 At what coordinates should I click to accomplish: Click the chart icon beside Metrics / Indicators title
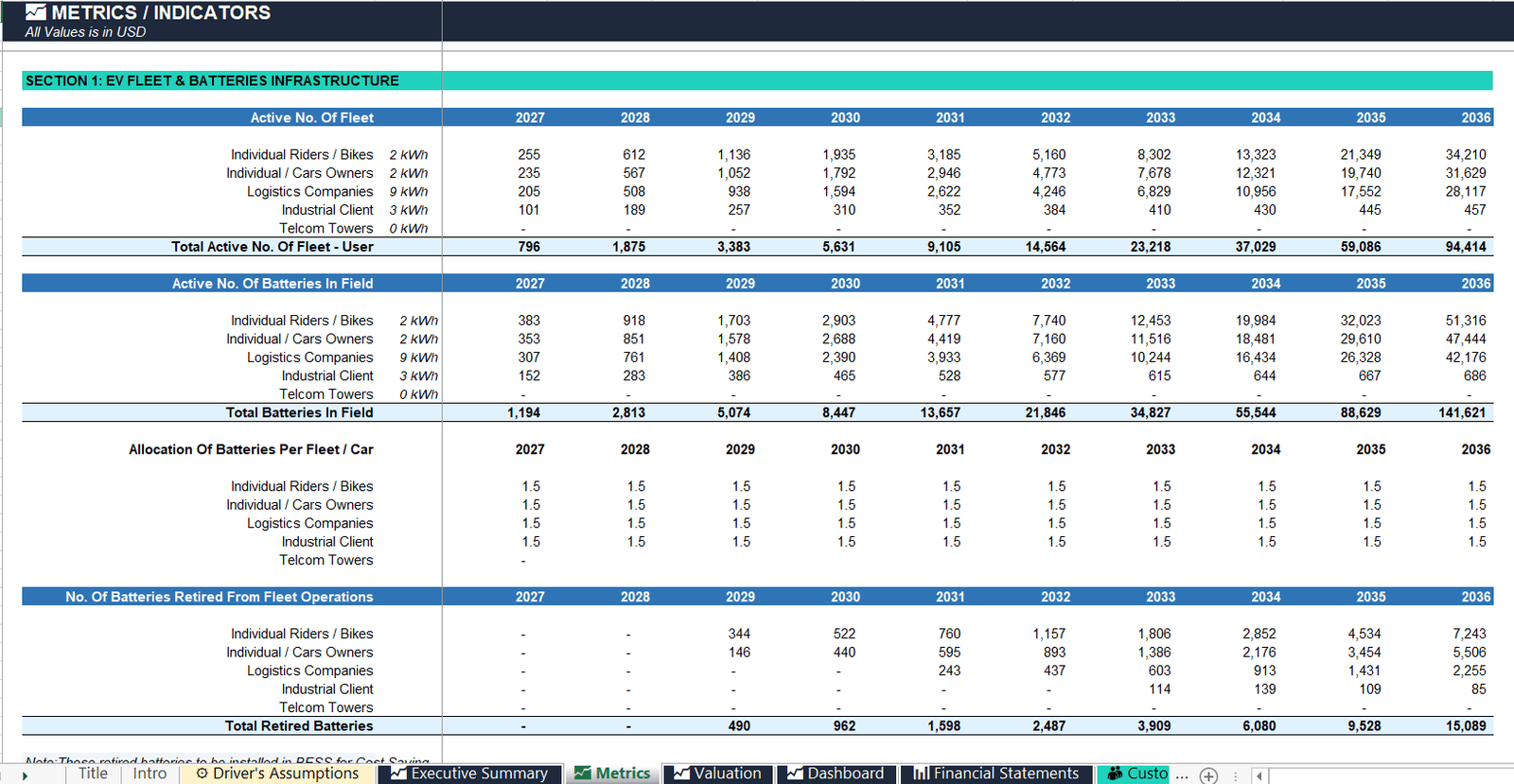[x=36, y=12]
